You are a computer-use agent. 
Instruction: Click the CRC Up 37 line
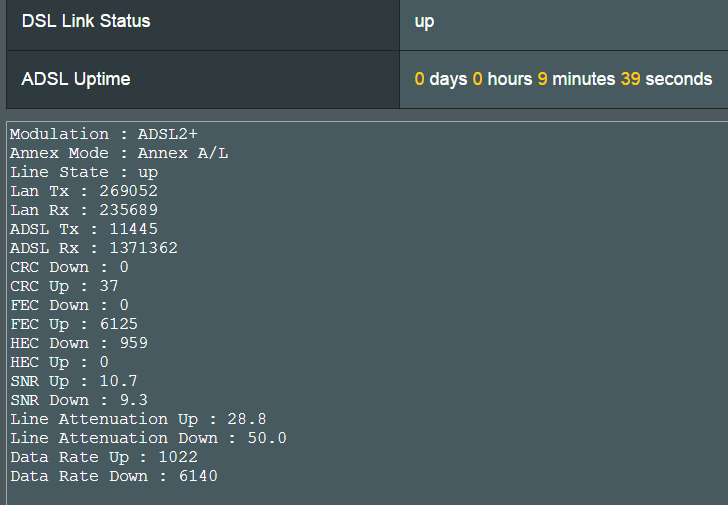[x=64, y=286]
